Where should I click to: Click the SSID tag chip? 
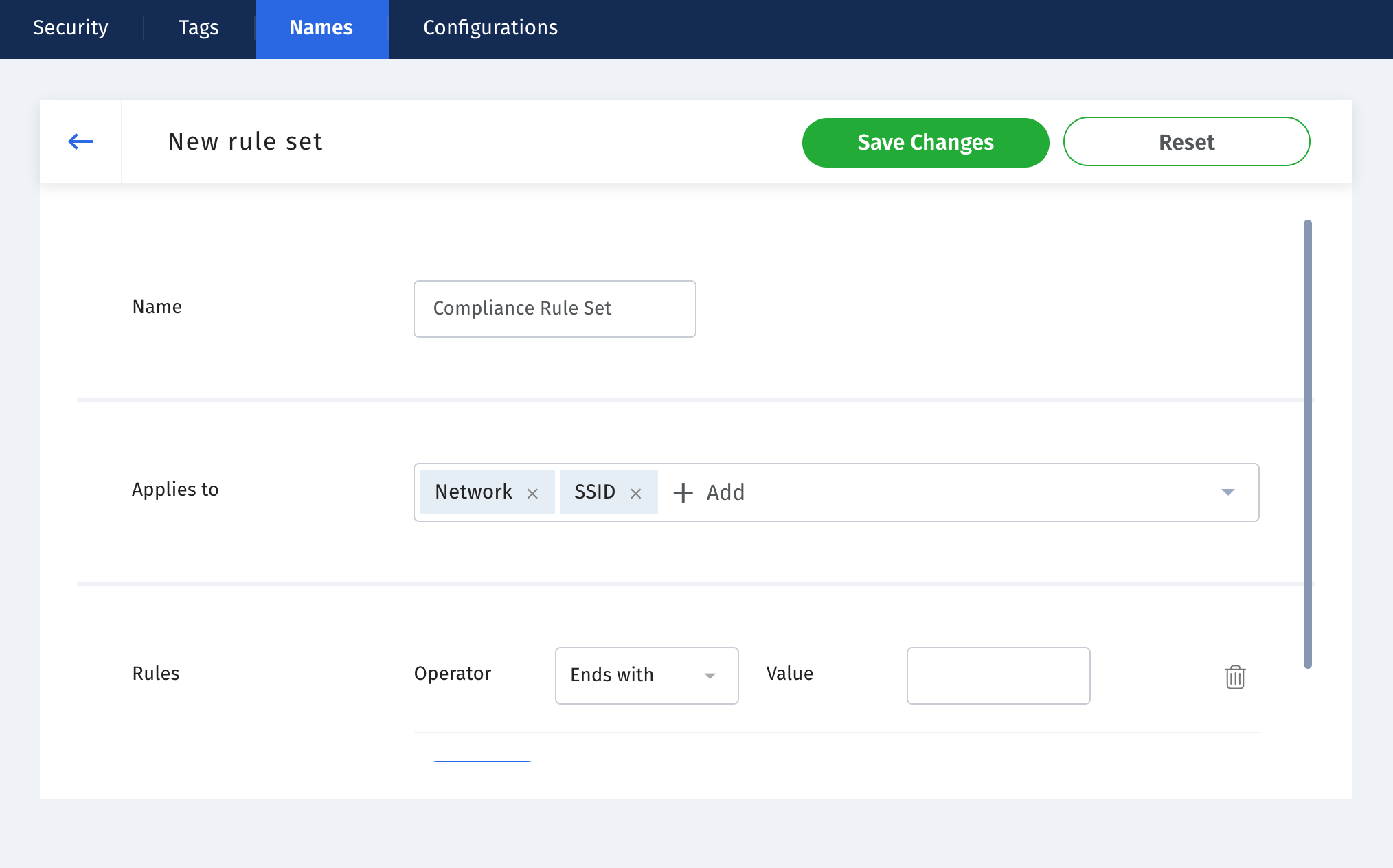(x=595, y=492)
